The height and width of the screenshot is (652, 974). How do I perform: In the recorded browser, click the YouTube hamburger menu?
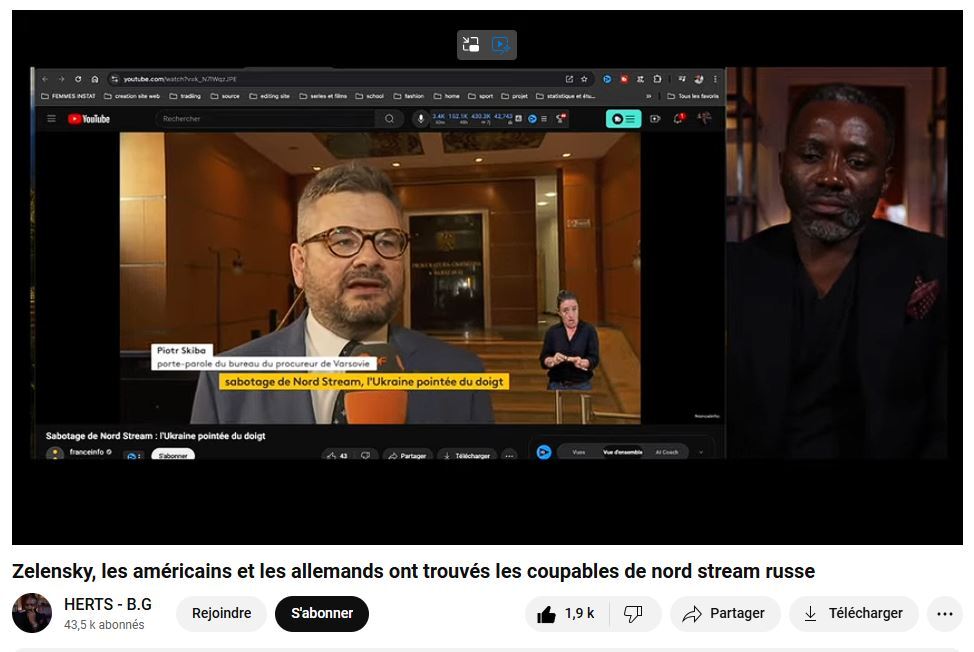(52, 119)
